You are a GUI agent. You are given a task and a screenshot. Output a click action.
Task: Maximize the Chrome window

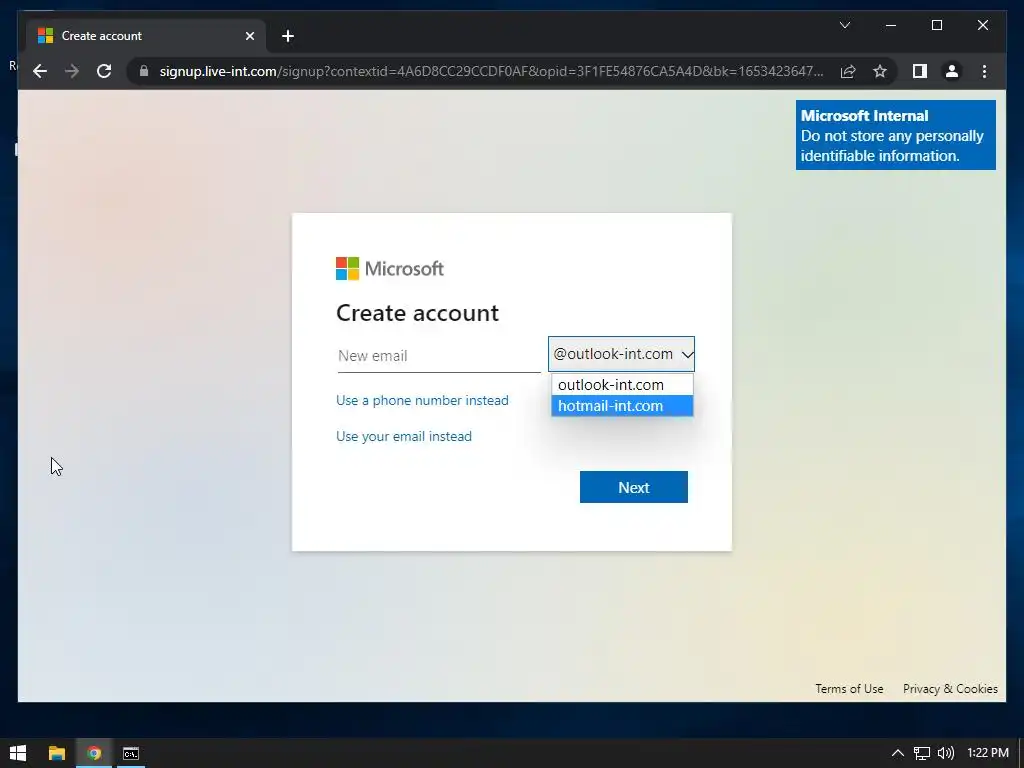coord(936,25)
